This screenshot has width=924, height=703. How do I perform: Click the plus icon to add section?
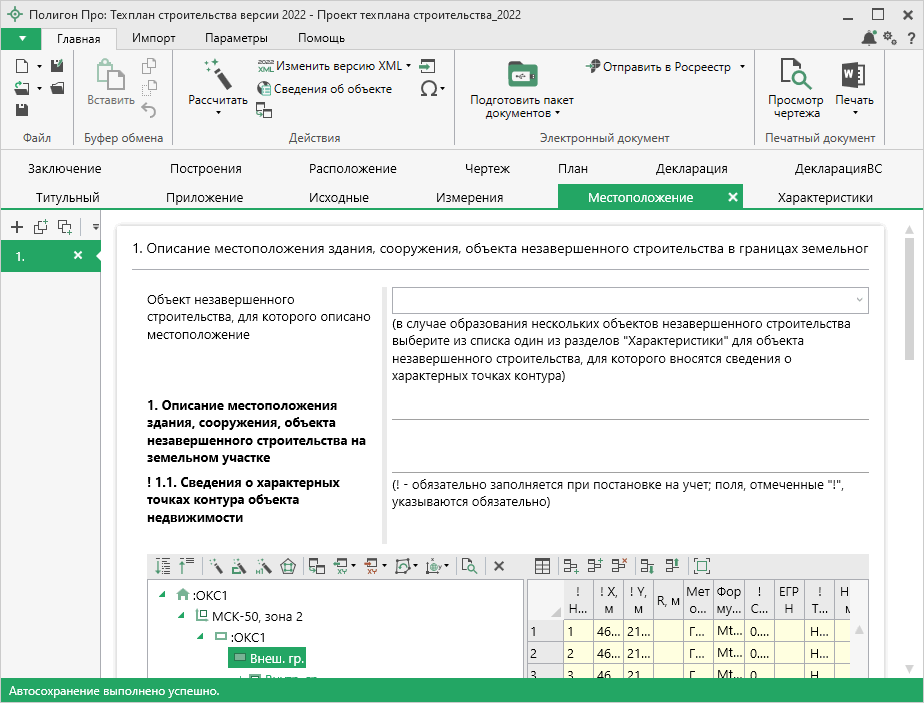coord(17,227)
